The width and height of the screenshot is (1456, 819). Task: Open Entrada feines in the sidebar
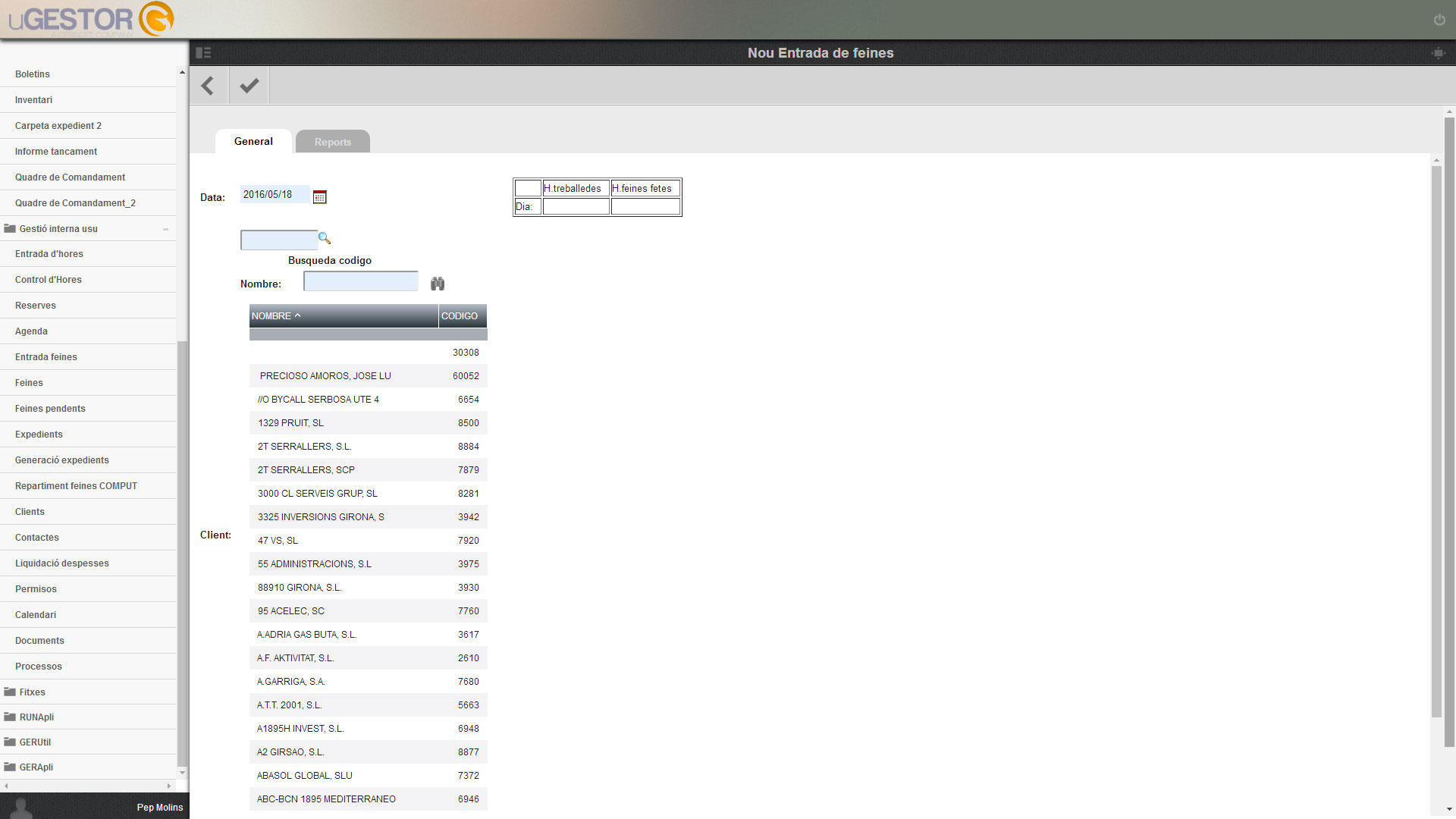[x=88, y=357]
